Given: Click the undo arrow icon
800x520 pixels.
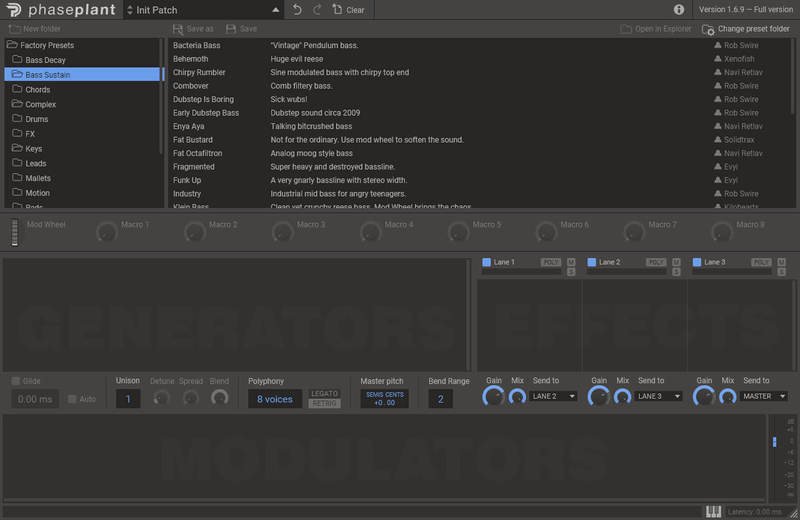Looking at the screenshot, I should coord(296,10).
